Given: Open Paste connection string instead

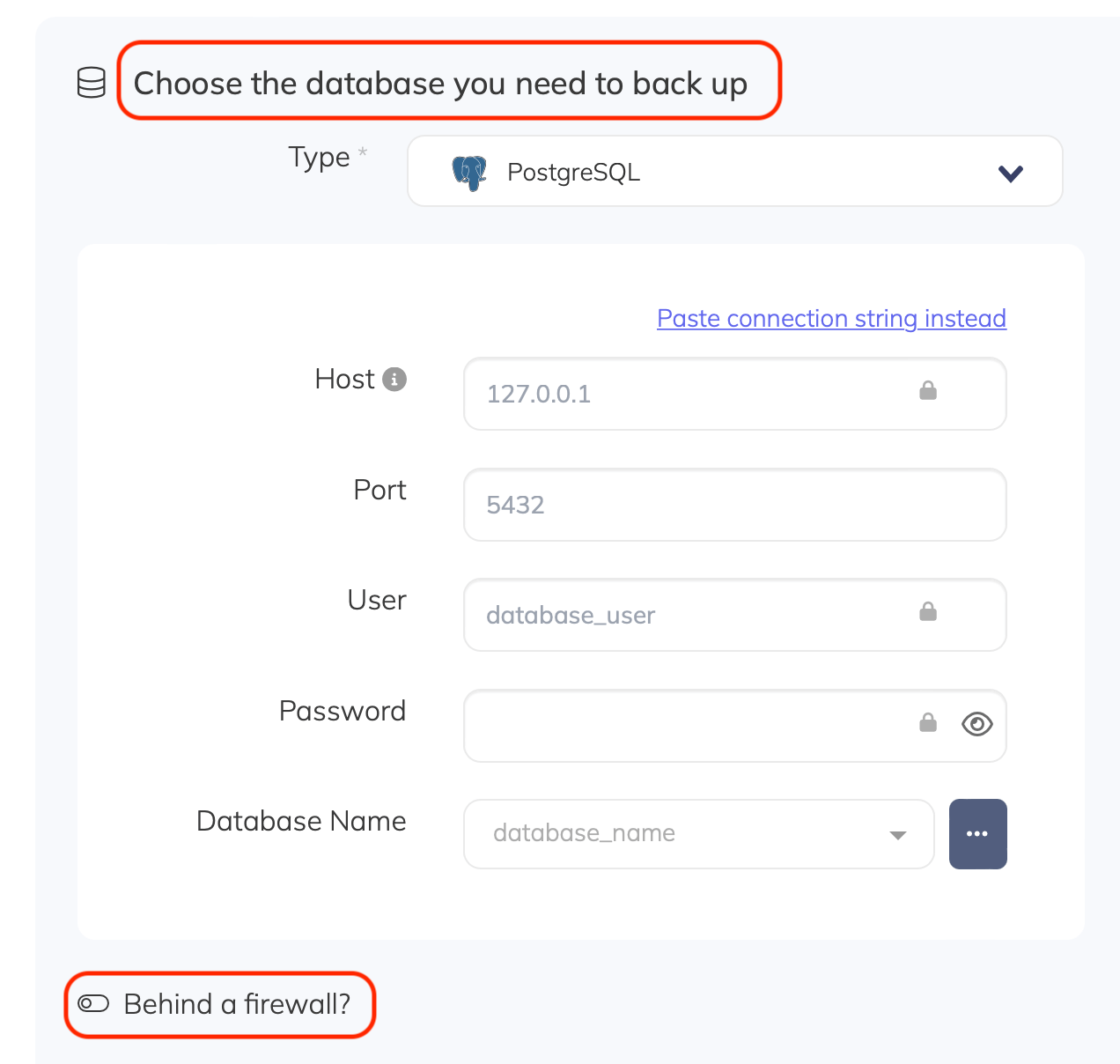Looking at the screenshot, I should coord(830,318).
